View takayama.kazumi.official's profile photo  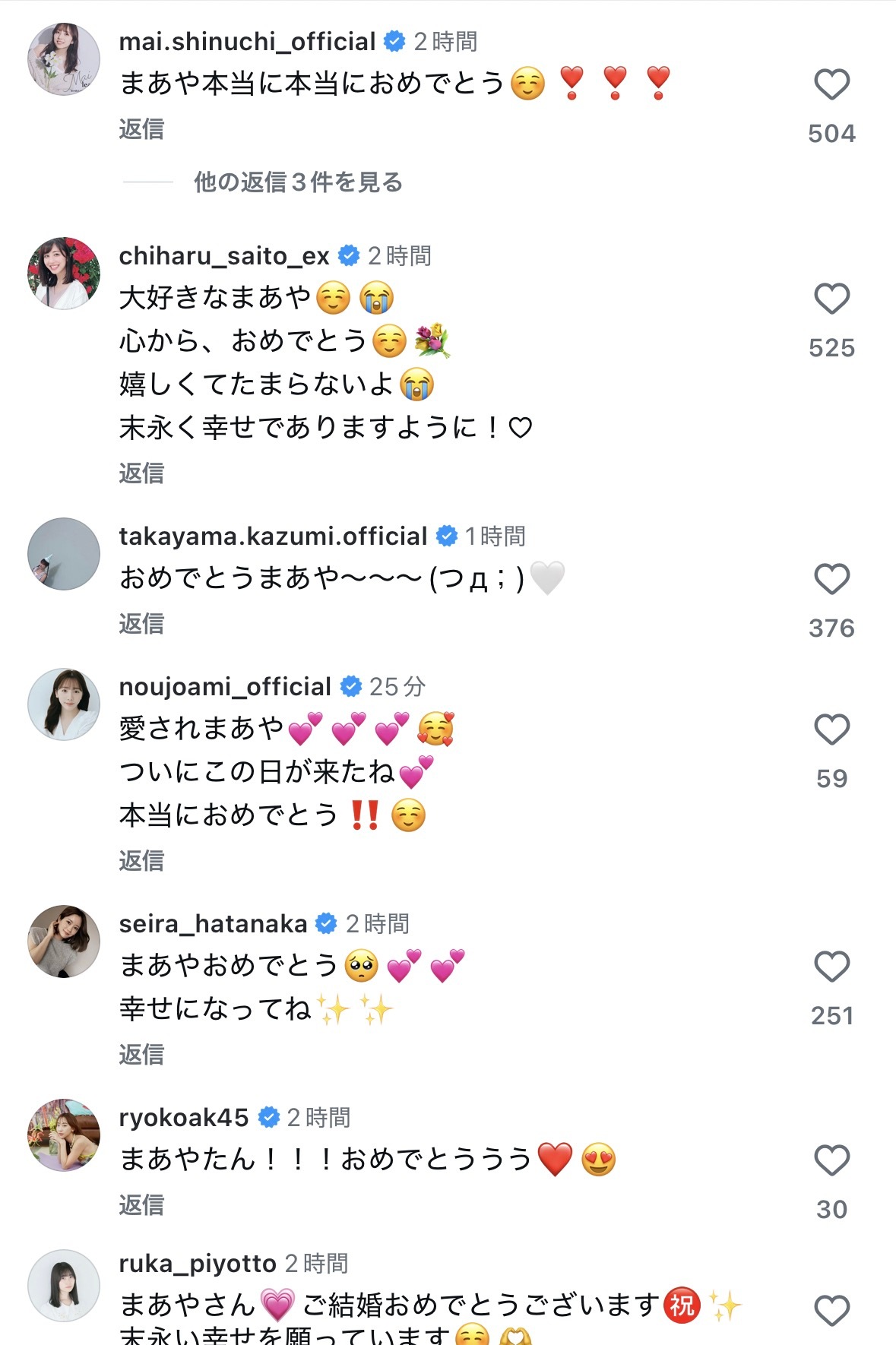click(x=64, y=554)
